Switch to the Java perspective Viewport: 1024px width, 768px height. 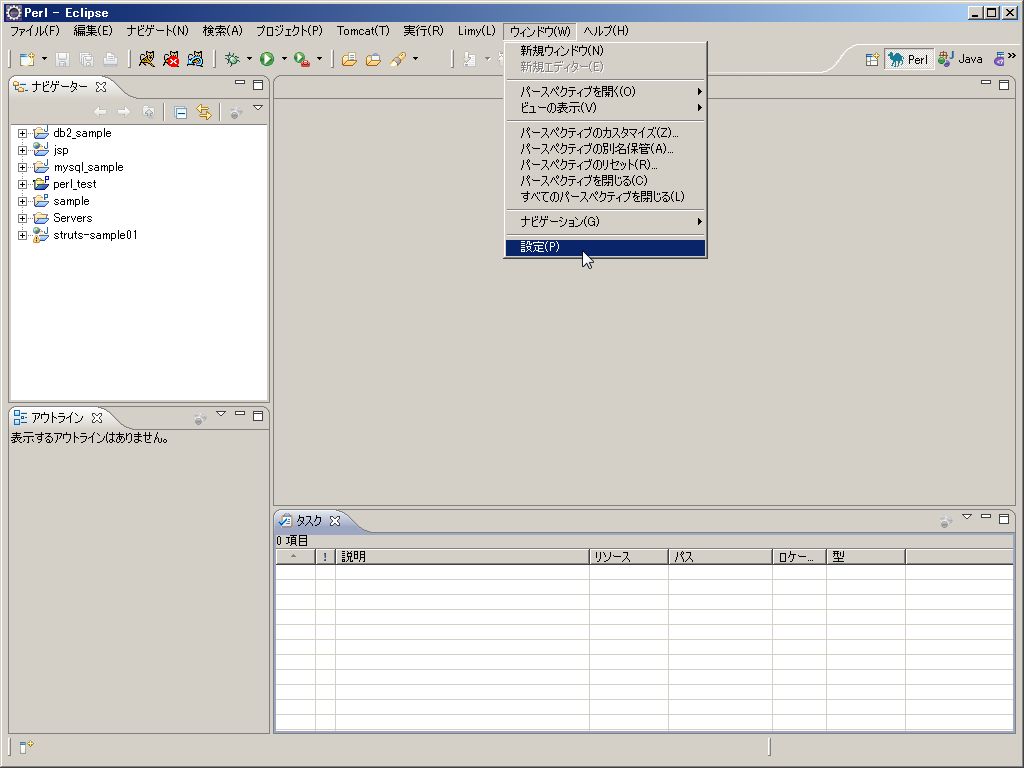coord(960,59)
